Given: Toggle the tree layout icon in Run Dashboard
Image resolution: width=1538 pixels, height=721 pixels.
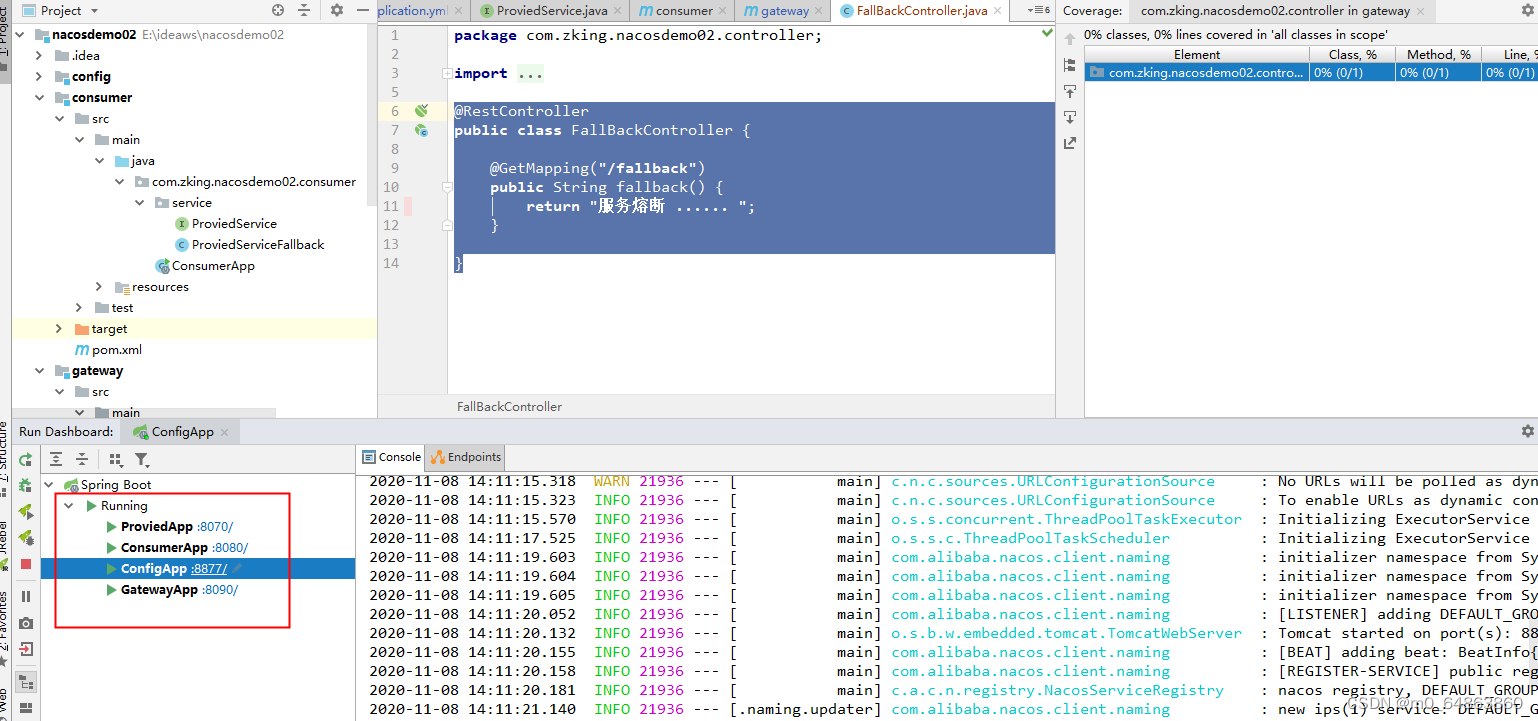Looking at the screenshot, I should (x=26, y=683).
